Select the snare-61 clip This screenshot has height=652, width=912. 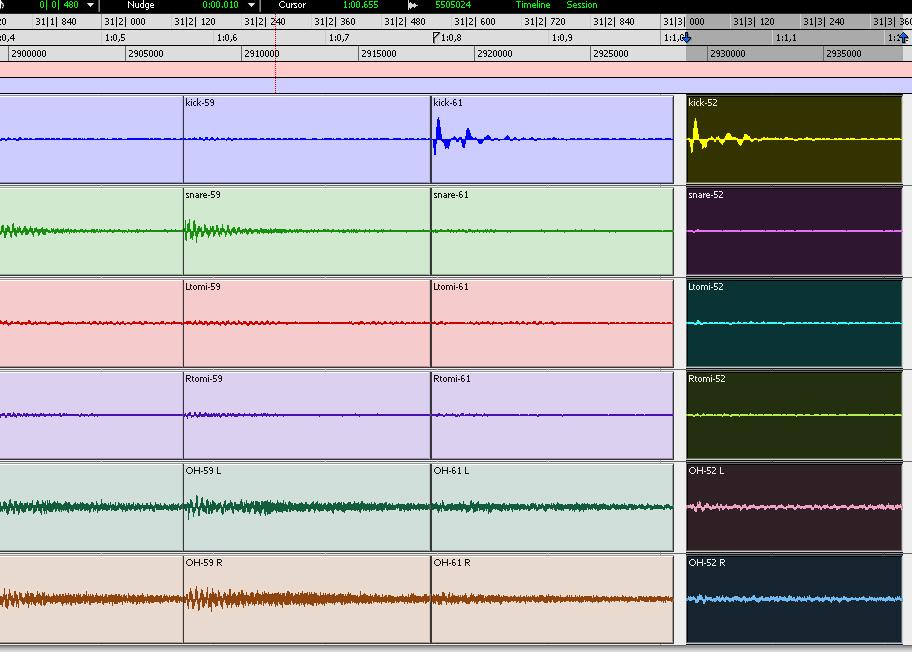tap(552, 231)
